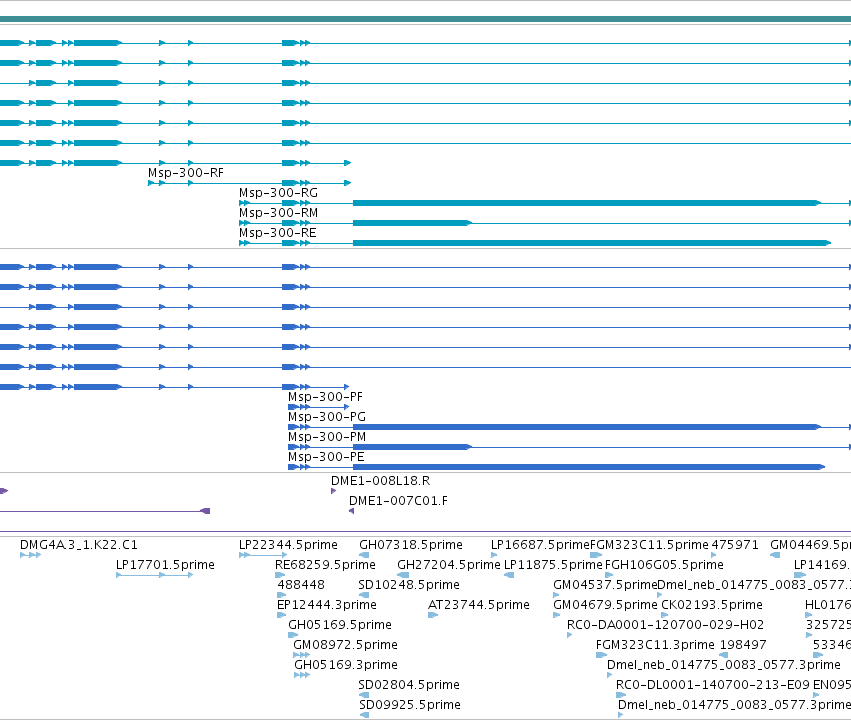The width and height of the screenshot is (851, 720).
Task: Open the DME1-007C01.F feature label
Action: tap(398, 501)
